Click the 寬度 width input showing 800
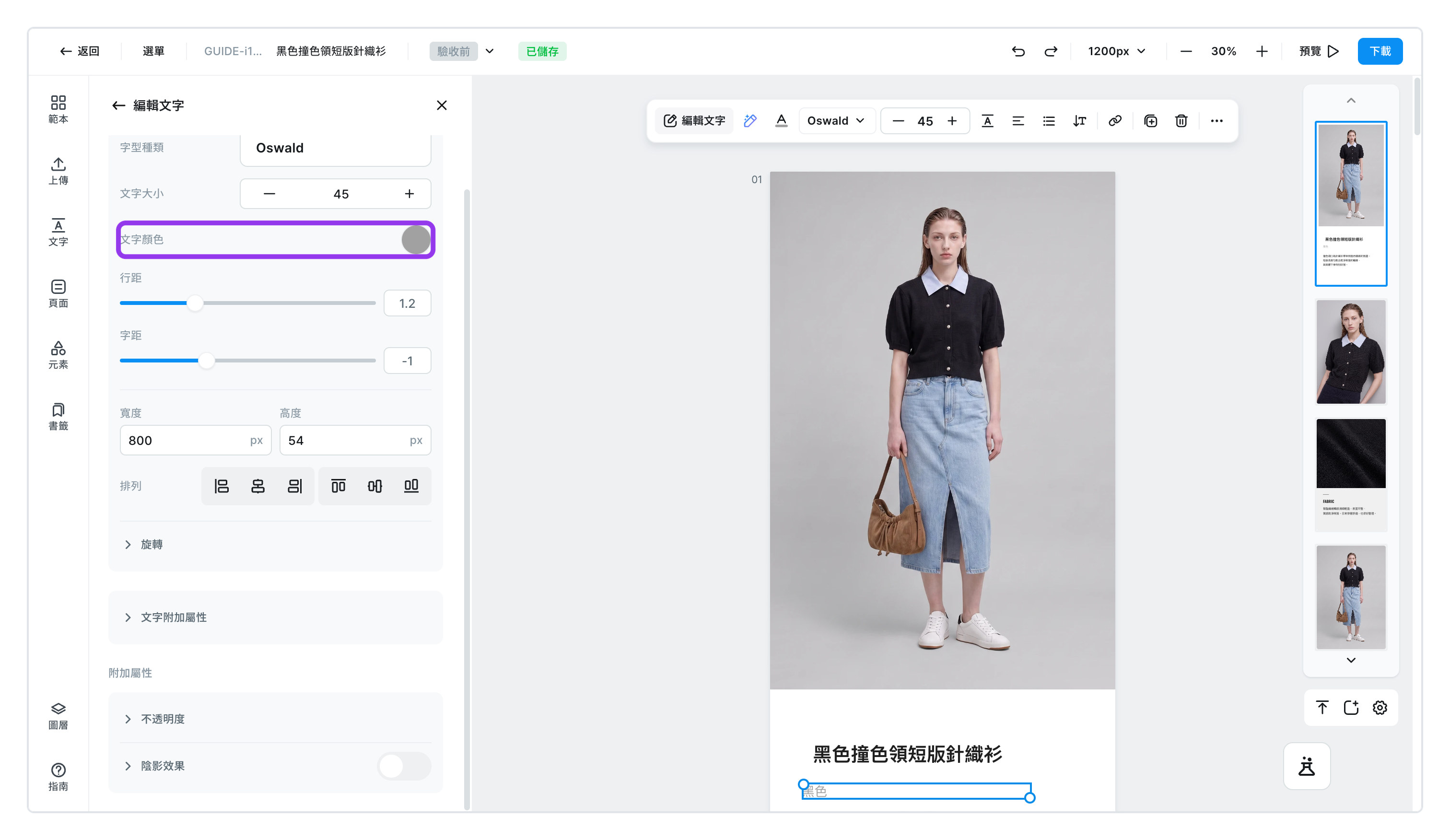Screen dimensions: 1450x840 tap(195, 440)
